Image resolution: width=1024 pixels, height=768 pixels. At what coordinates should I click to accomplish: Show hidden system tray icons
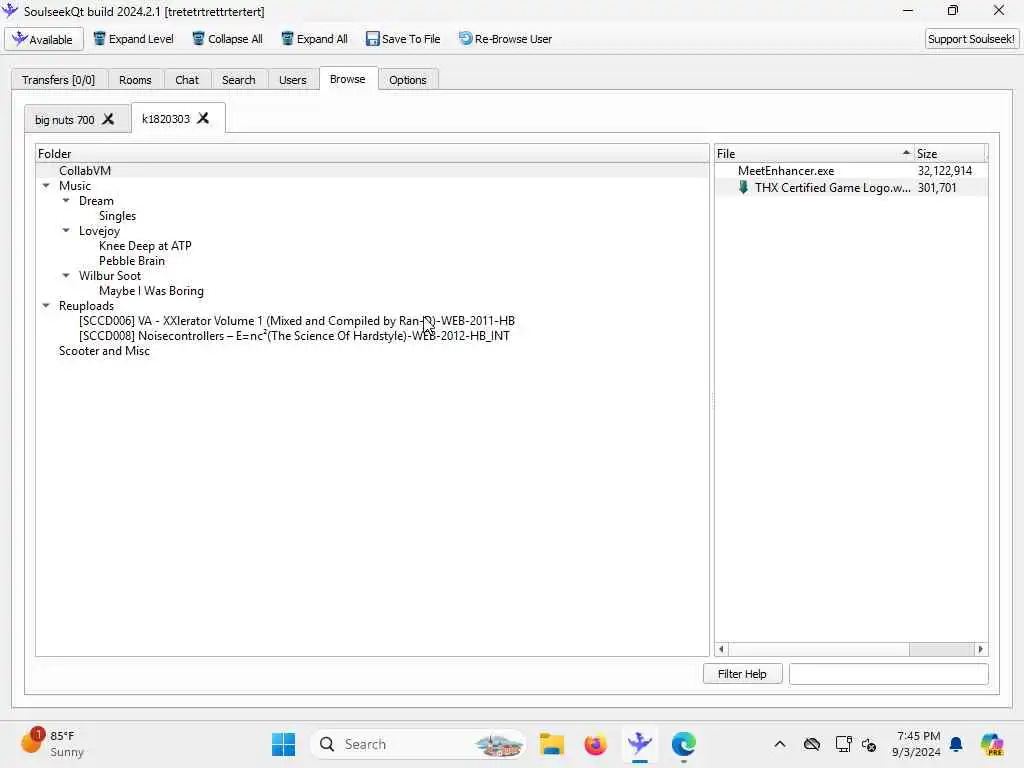[x=780, y=744]
